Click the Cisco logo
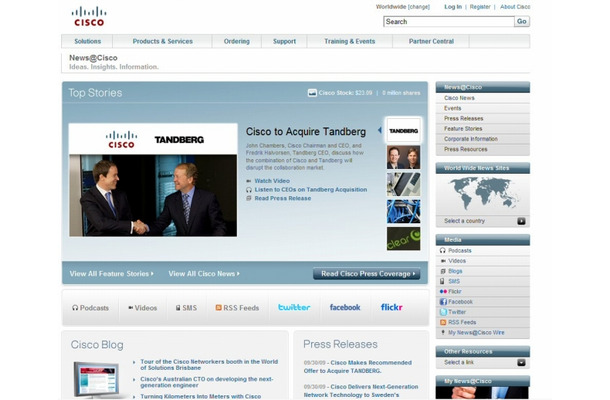The width and height of the screenshot is (610, 400). [x=89, y=17]
